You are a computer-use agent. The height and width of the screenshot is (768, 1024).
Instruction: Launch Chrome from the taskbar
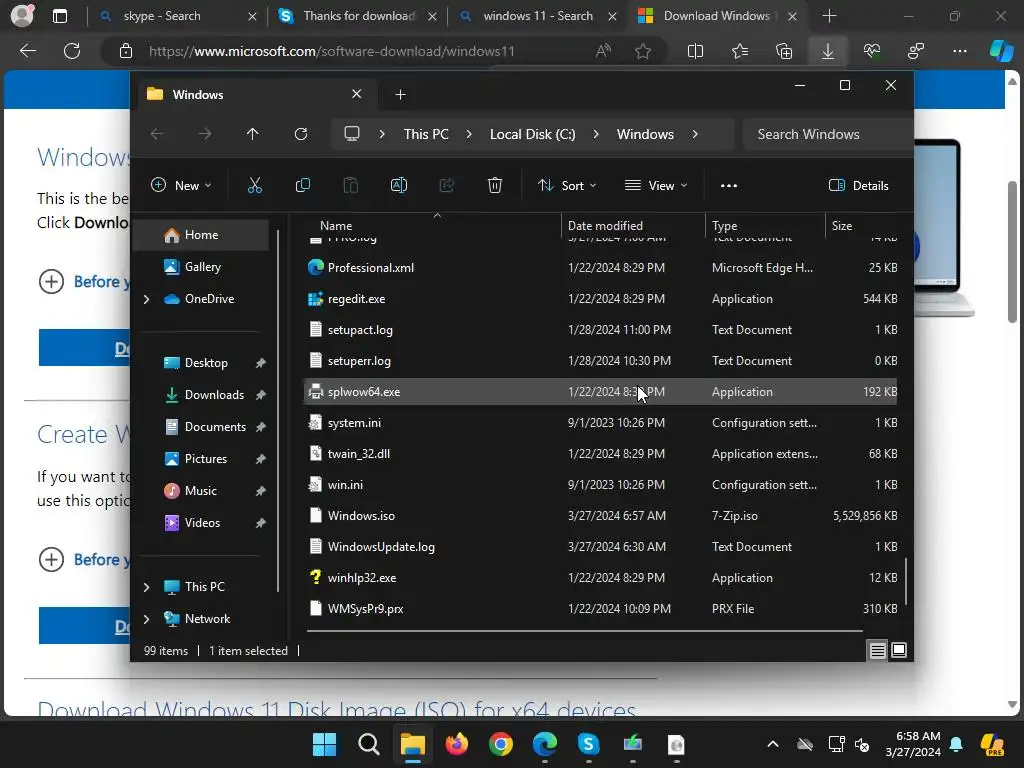tap(501, 744)
